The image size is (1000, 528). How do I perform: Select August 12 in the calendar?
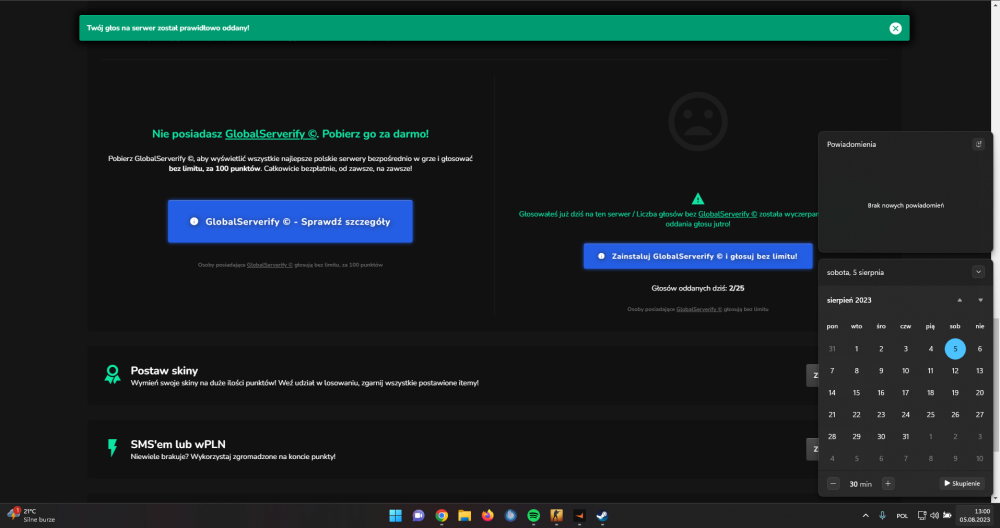click(955, 370)
